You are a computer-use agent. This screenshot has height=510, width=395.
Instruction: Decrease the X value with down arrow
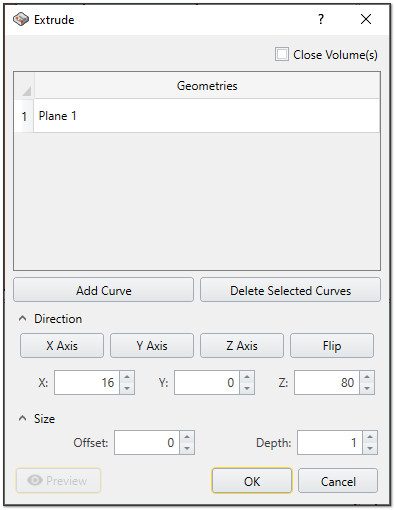point(127,388)
